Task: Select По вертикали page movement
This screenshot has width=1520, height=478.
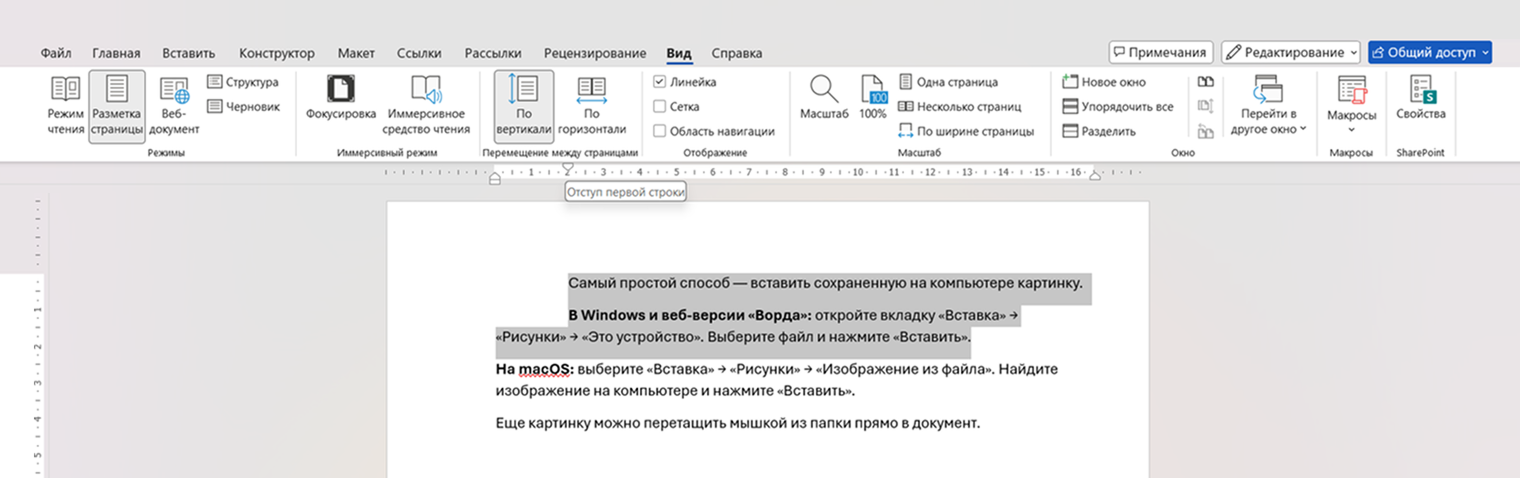Action: pyautogui.click(x=524, y=106)
